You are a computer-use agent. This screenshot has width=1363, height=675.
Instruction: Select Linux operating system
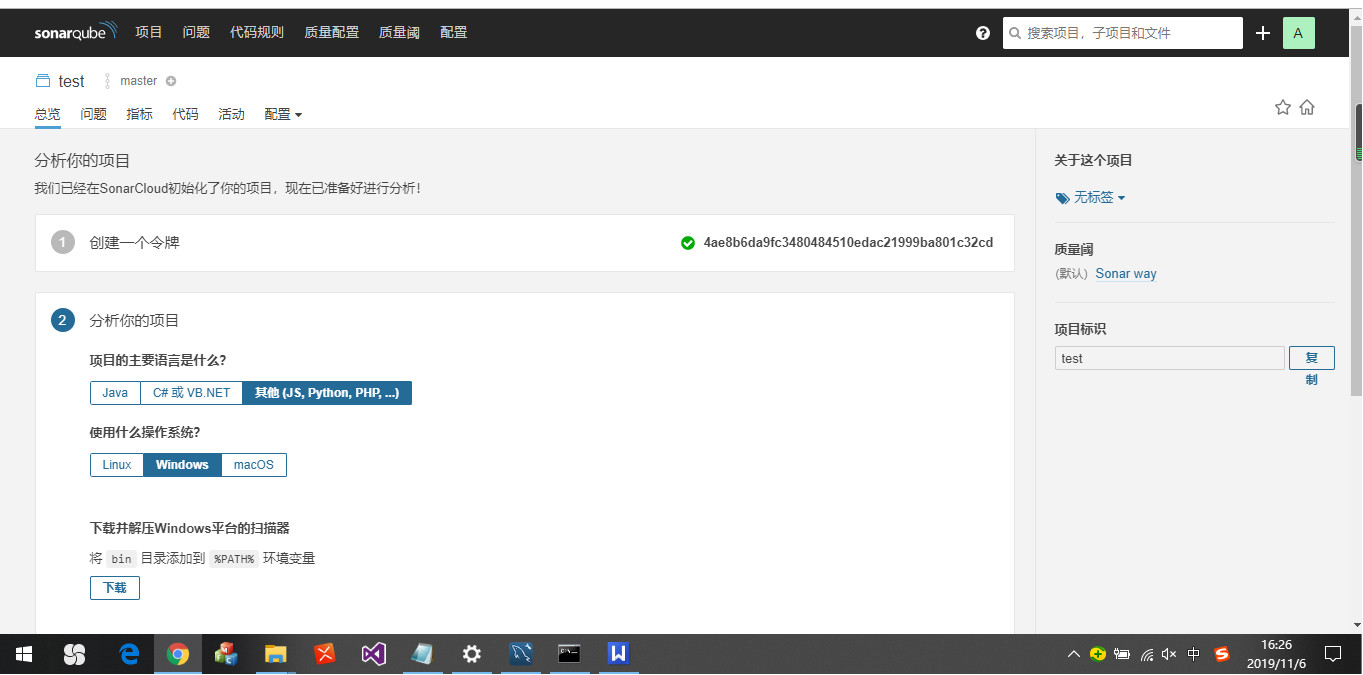point(117,465)
